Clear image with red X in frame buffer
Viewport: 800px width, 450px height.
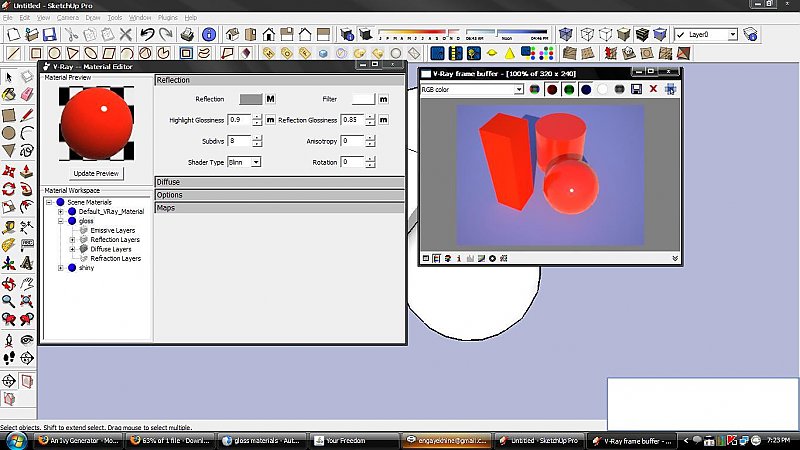653,89
